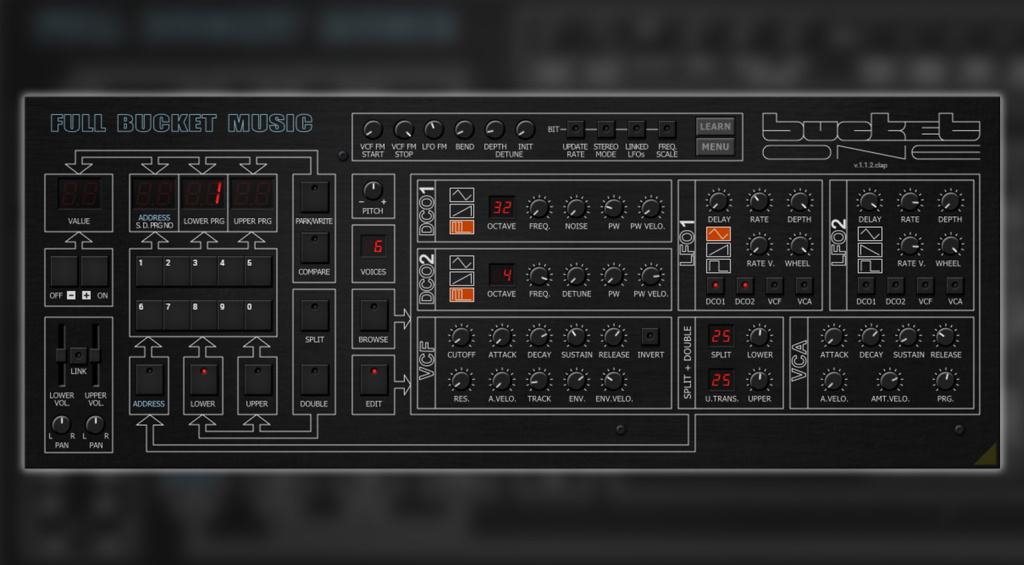
Task: Select DCO1 pulse waveform icon
Action: coord(462,227)
